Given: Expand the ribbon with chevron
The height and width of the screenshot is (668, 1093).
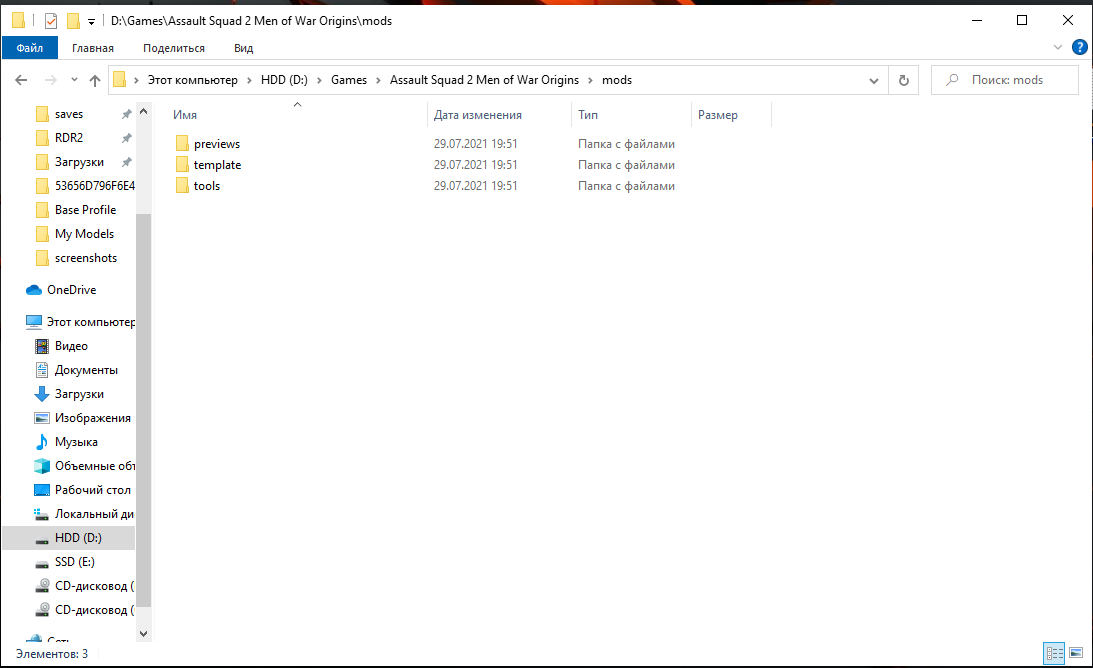Looking at the screenshot, I should (x=1057, y=47).
